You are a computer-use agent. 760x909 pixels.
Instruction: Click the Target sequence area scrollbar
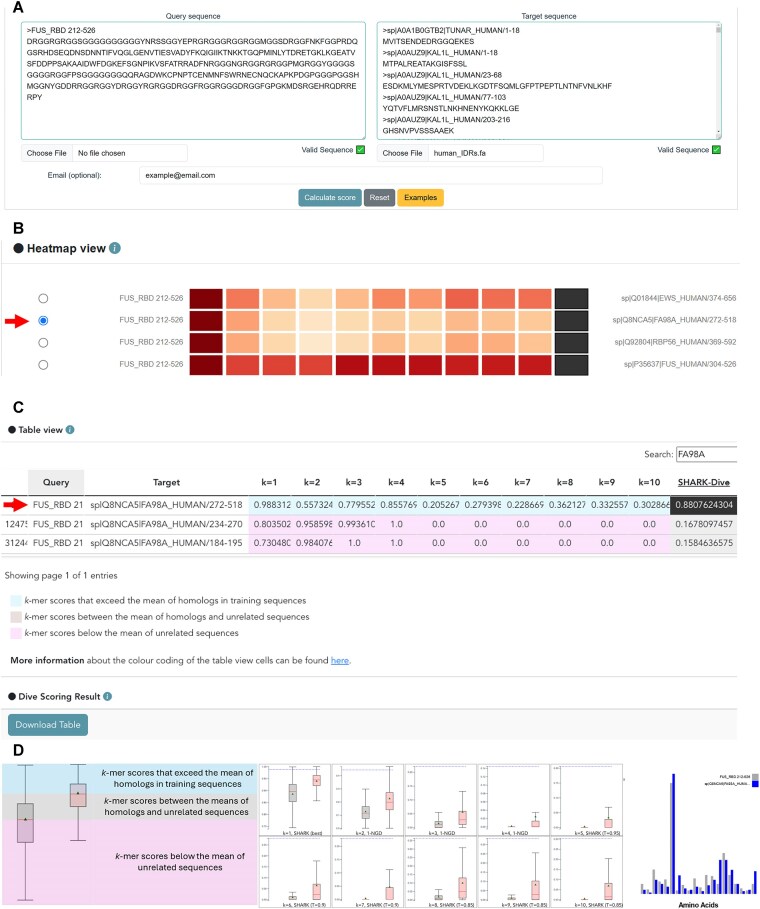coord(719,81)
